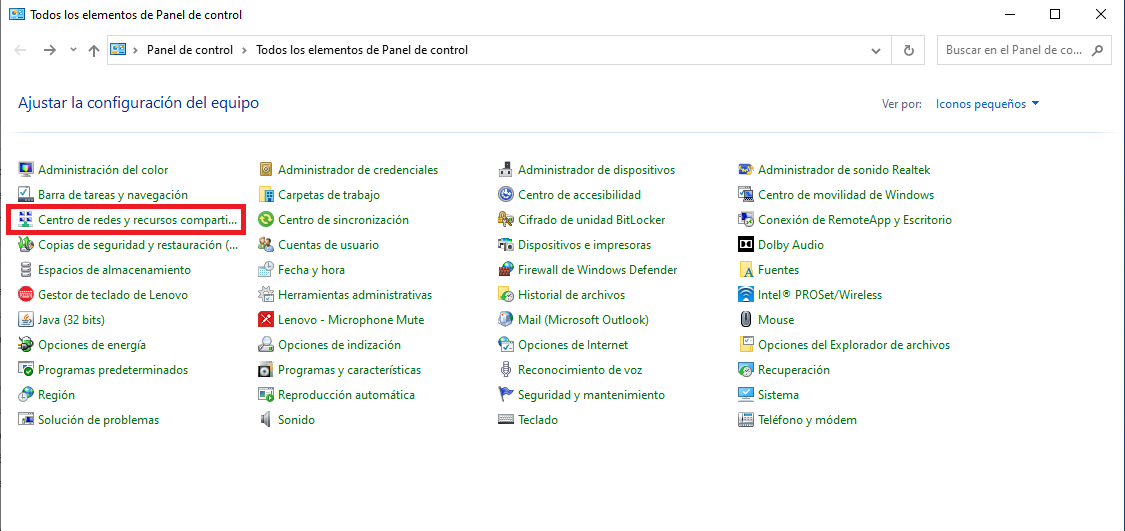1125x531 pixels.
Task: Click 'Panel de control' in the breadcrumb path
Action: (x=189, y=50)
